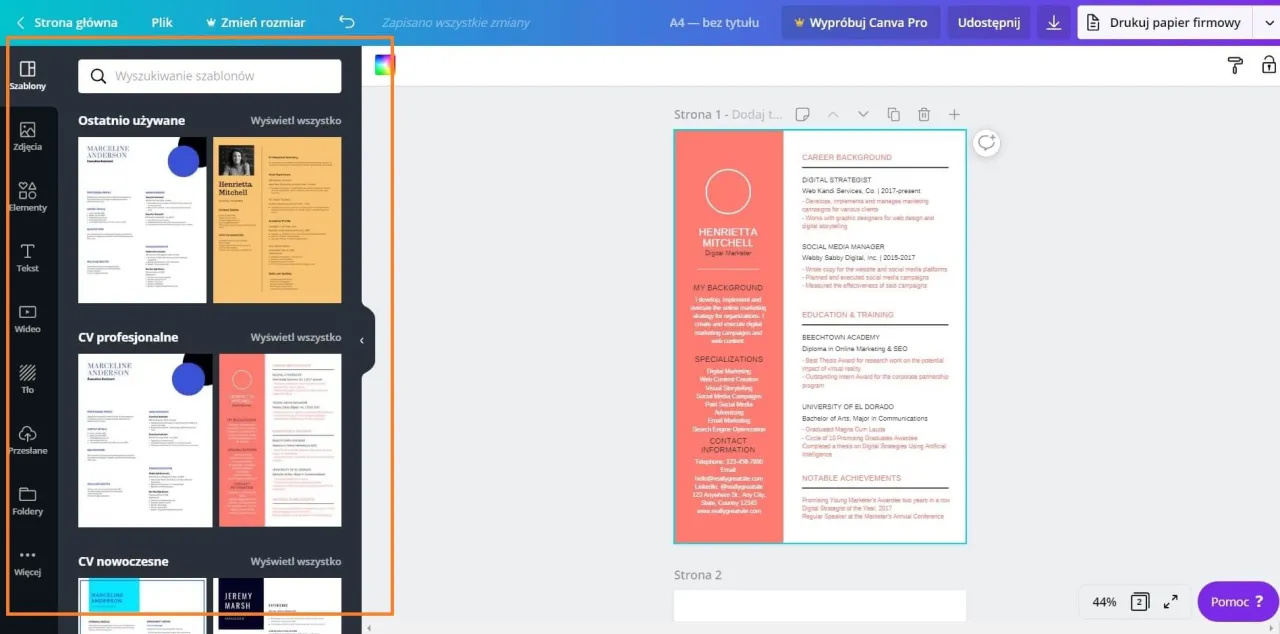Open the Zdjęcia photos panel
The image size is (1280, 634).
coord(28,136)
